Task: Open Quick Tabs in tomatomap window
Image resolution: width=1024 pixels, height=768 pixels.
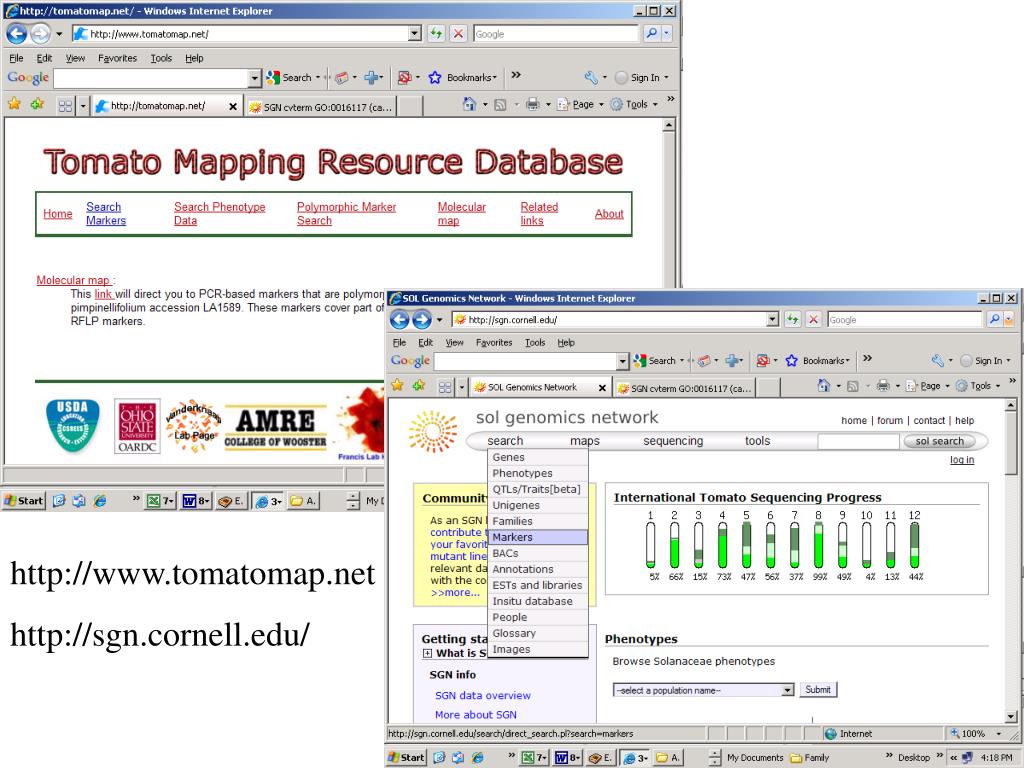Action: (65, 106)
